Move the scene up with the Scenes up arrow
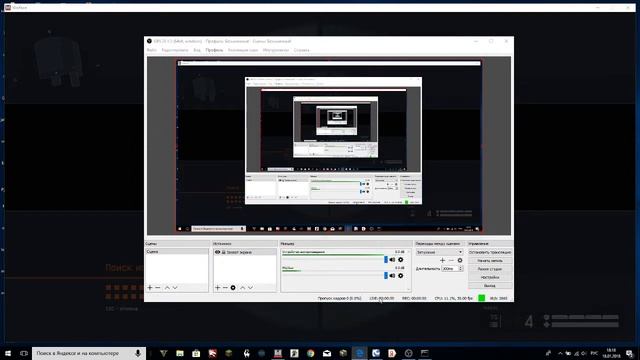The height and width of the screenshot is (360, 640). pos(167,288)
